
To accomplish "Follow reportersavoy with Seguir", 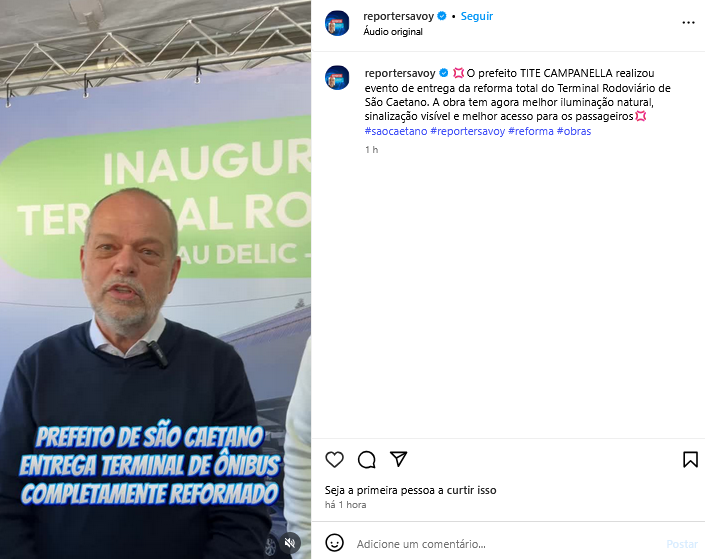I will (x=477, y=16).
